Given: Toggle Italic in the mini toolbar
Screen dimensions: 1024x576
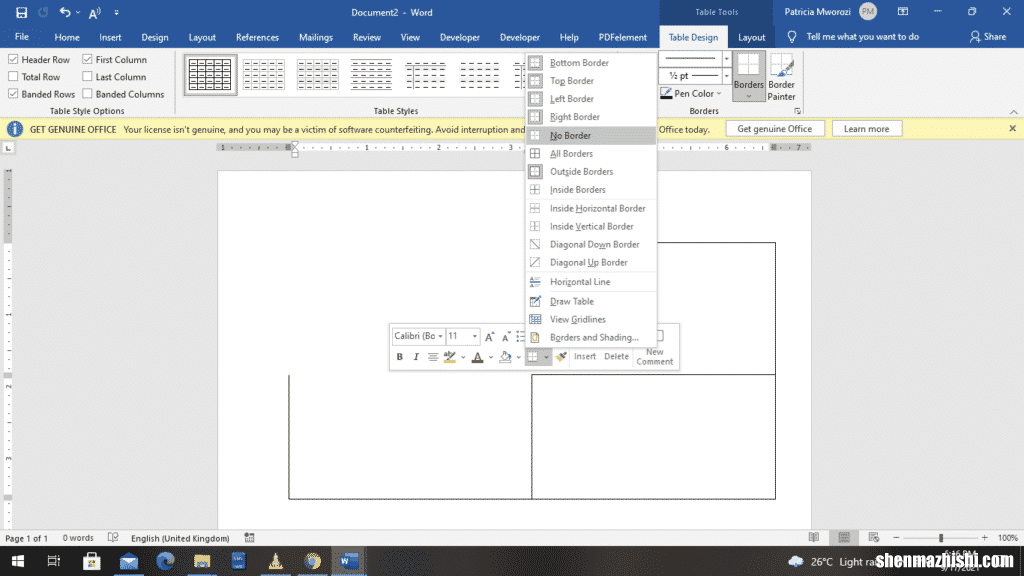Looking at the screenshot, I should pyautogui.click(x=416, y=357).
